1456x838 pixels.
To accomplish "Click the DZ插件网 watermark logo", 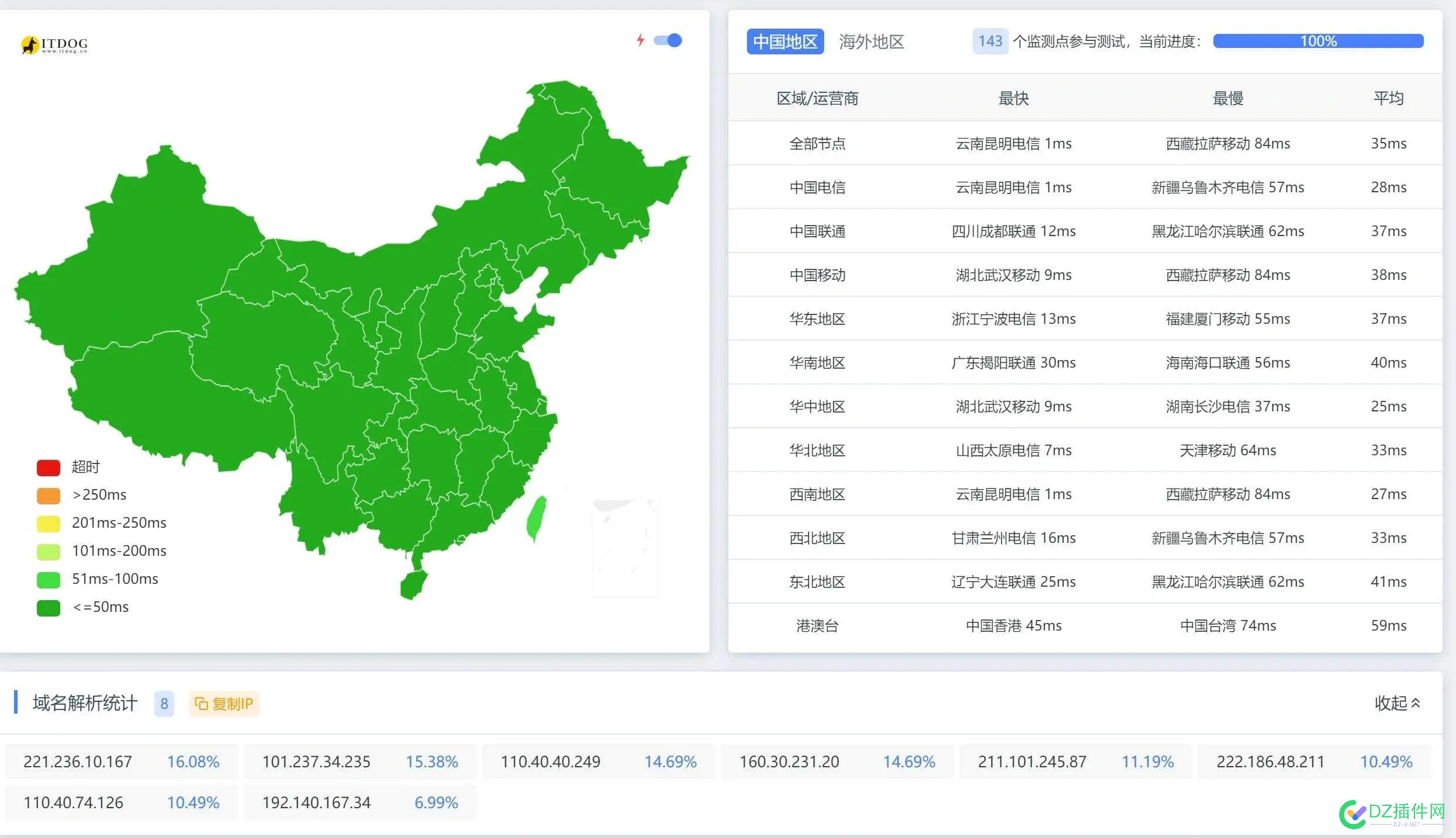I will 1392,813.
